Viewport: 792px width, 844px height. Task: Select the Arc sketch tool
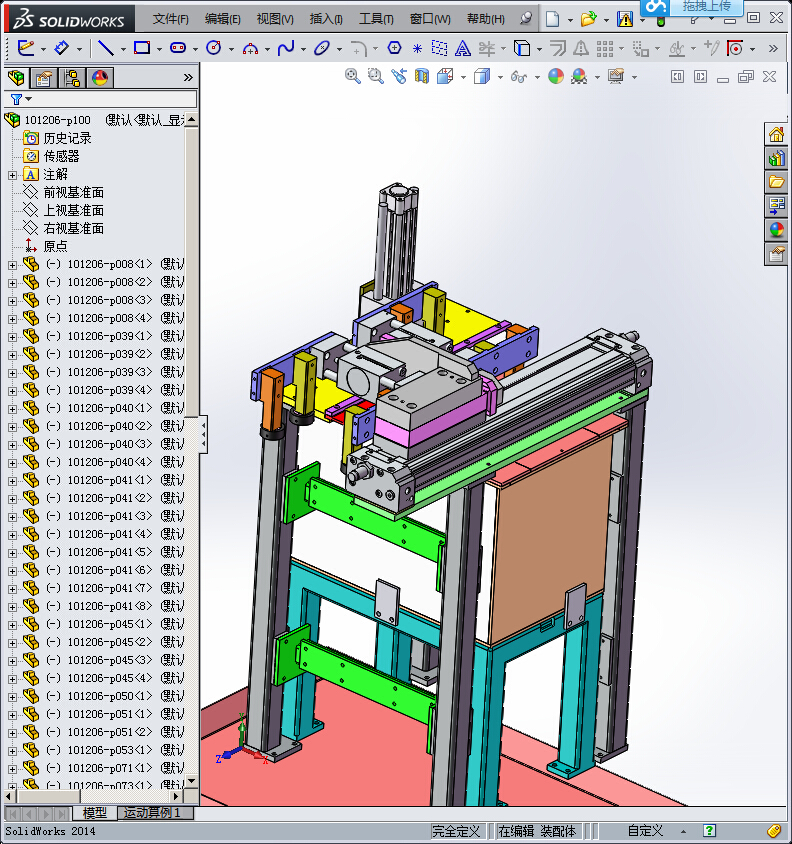(x=250, y=49)
